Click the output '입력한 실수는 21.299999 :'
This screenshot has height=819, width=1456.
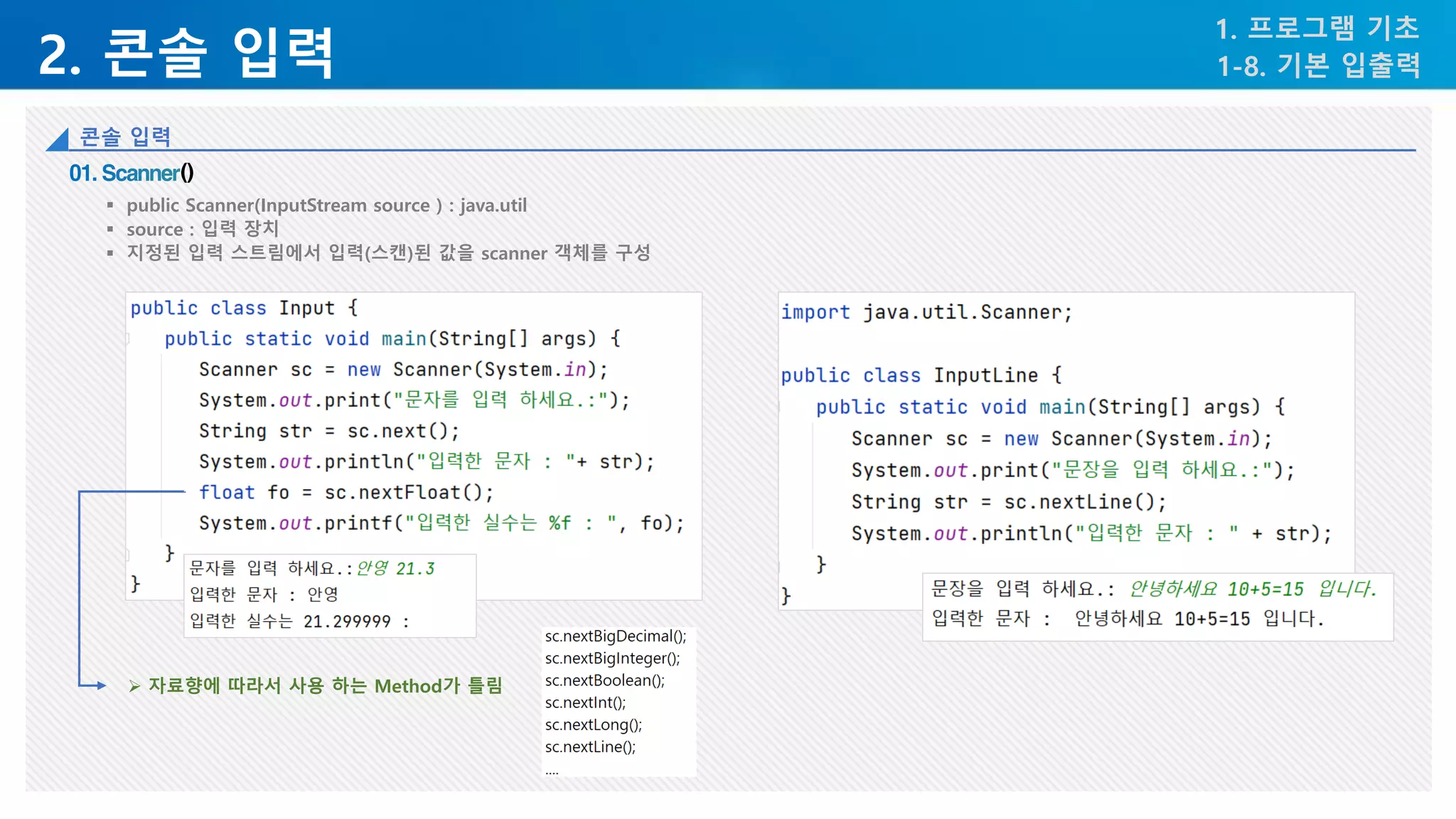(x=299, y=621)
